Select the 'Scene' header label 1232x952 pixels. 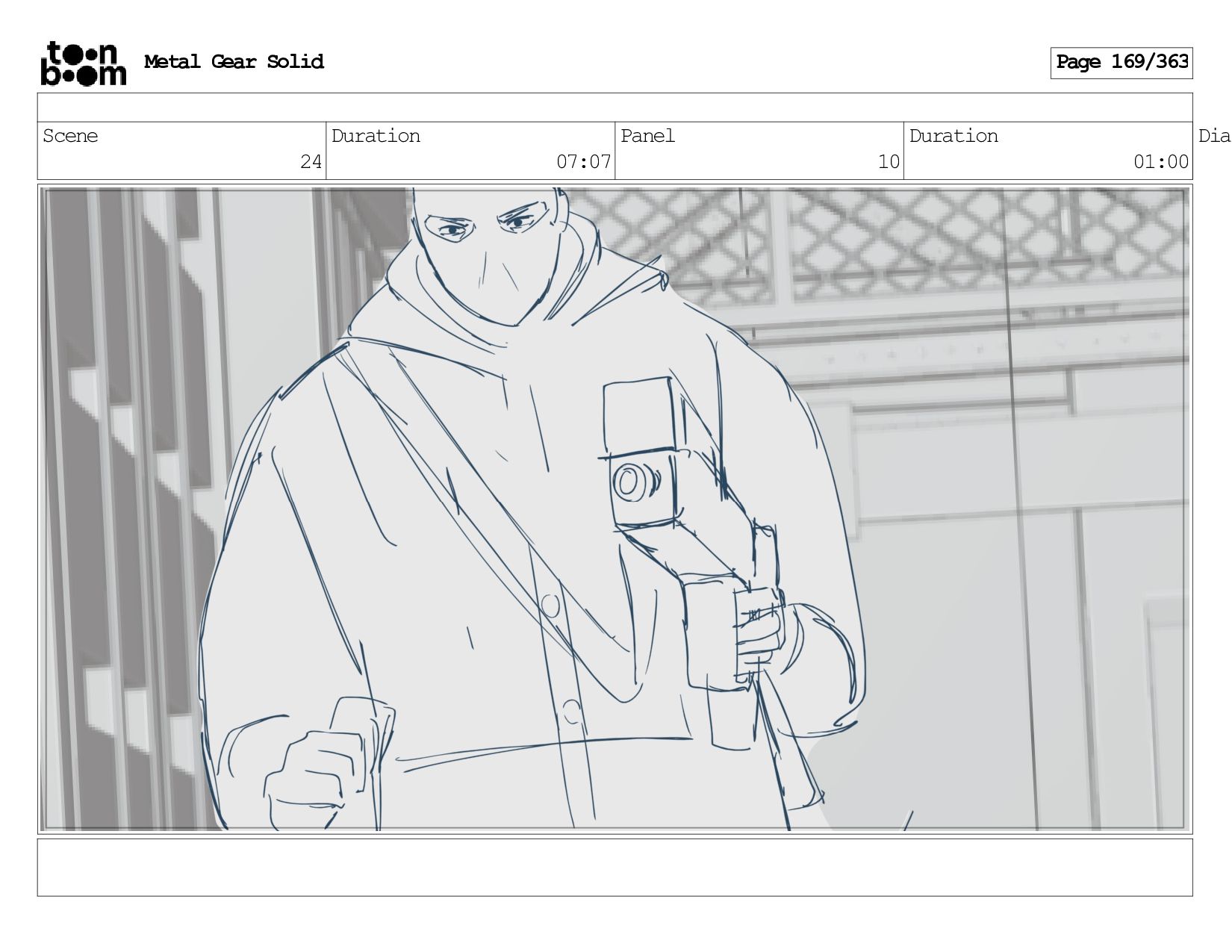point(70,136)
